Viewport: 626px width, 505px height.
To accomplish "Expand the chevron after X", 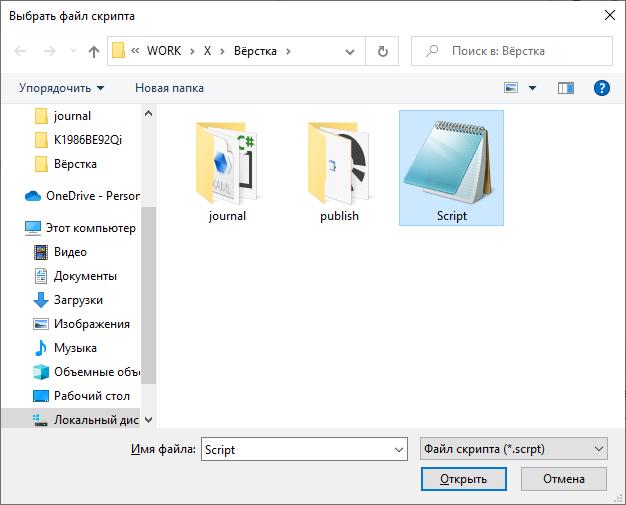I will (x=222, y=51).
